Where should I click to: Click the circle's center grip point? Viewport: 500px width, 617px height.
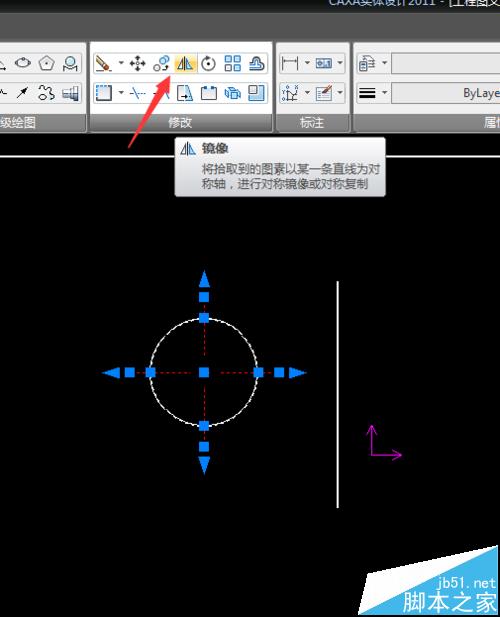[204, 372]
